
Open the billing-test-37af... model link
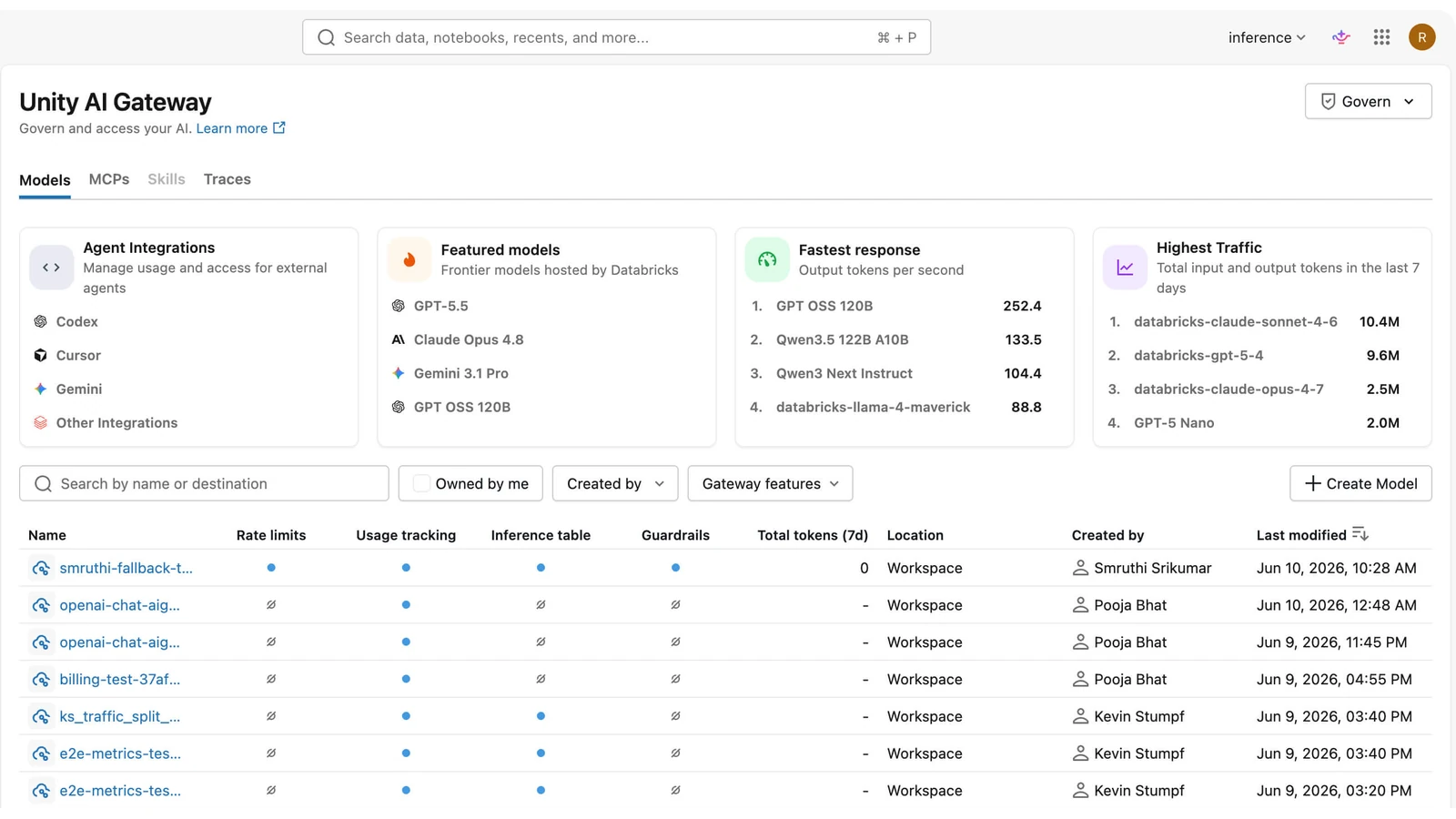click(119, 680)
